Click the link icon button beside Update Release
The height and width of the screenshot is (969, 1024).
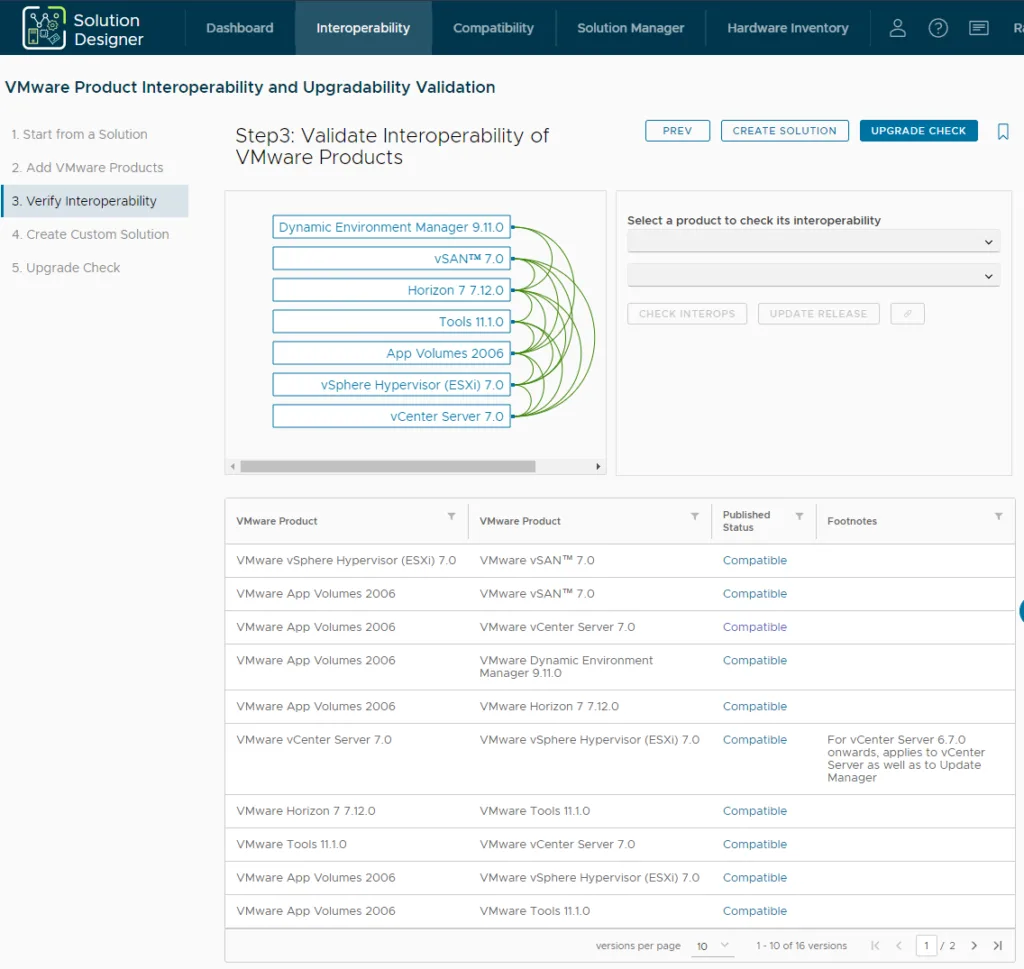pyautogui.click(x=907, y=314)
